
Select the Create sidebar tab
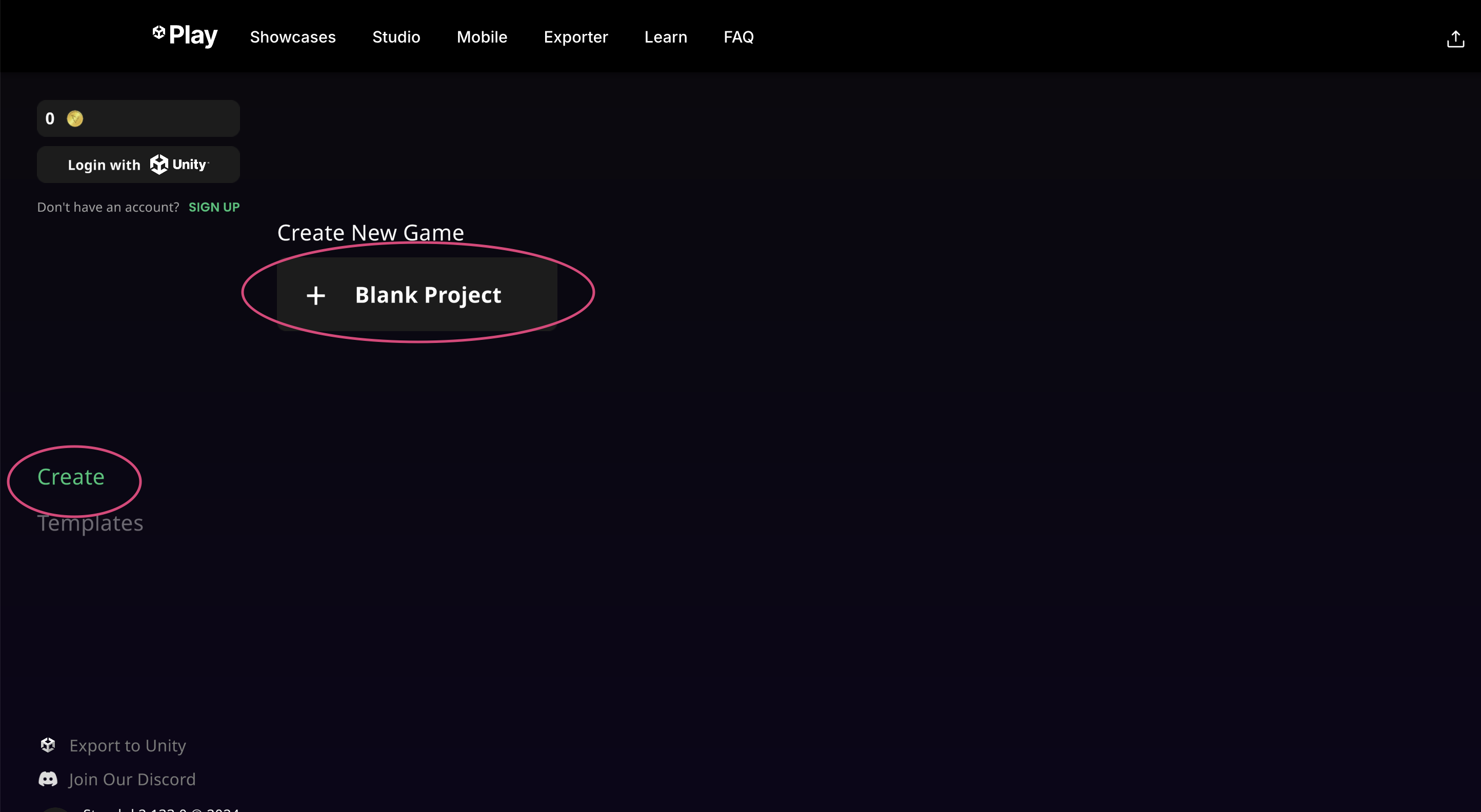(x=71, y=477)
